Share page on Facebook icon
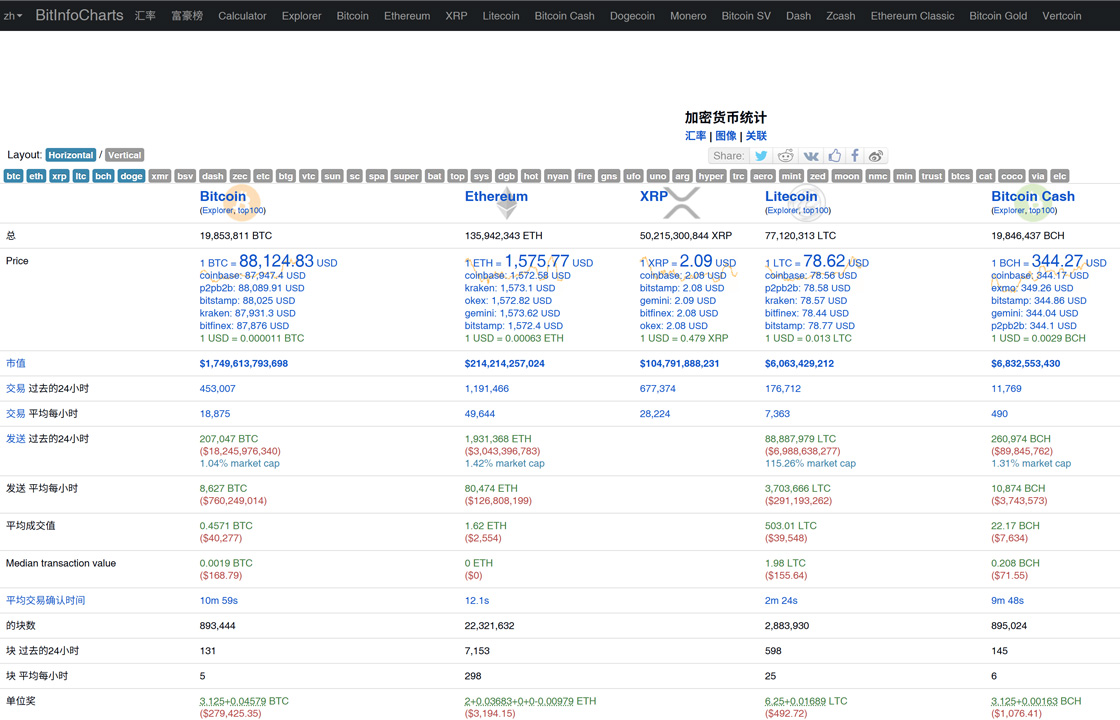Image resolution: width=1120 pixels, height=720 pixels. coord(854,156)
